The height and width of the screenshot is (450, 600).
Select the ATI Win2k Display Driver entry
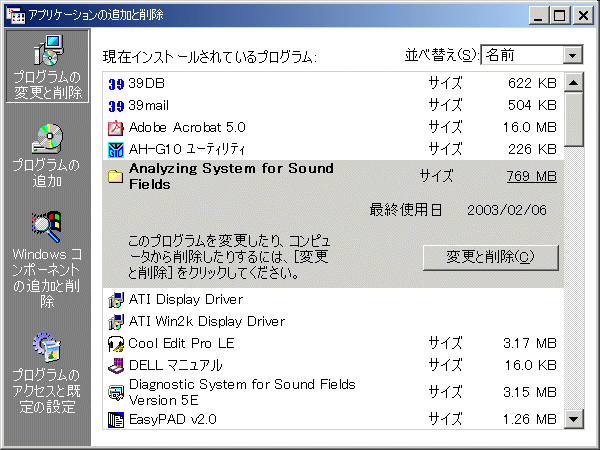tap(333, 322)
